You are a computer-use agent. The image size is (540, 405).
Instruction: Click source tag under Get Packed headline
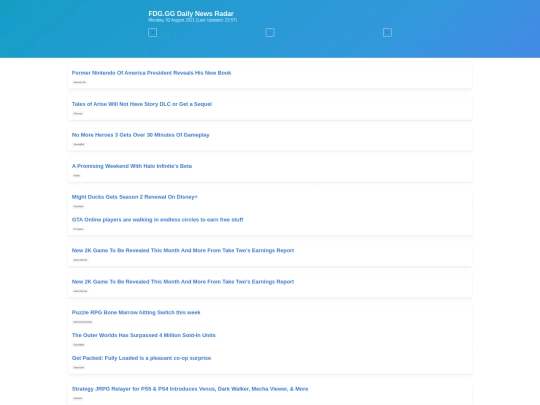79,367
